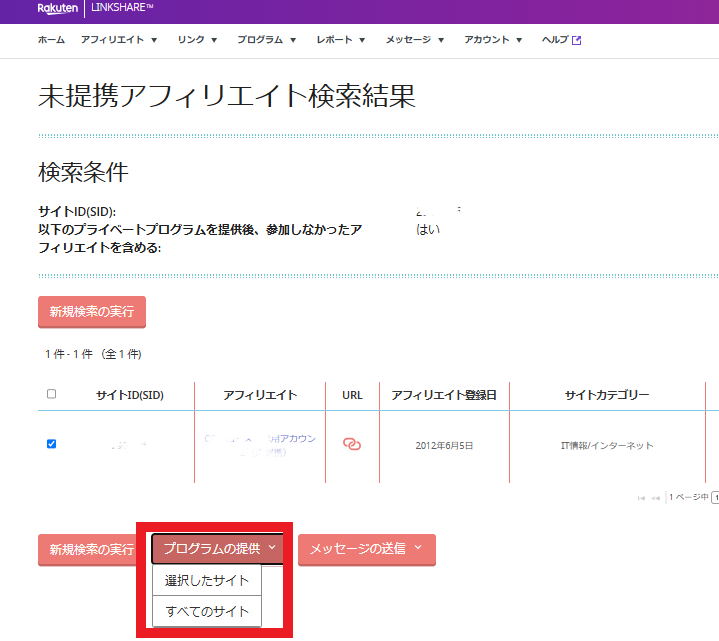Click the page number input field in pagination
719x641 pixels.
click(x=715, y=497)
